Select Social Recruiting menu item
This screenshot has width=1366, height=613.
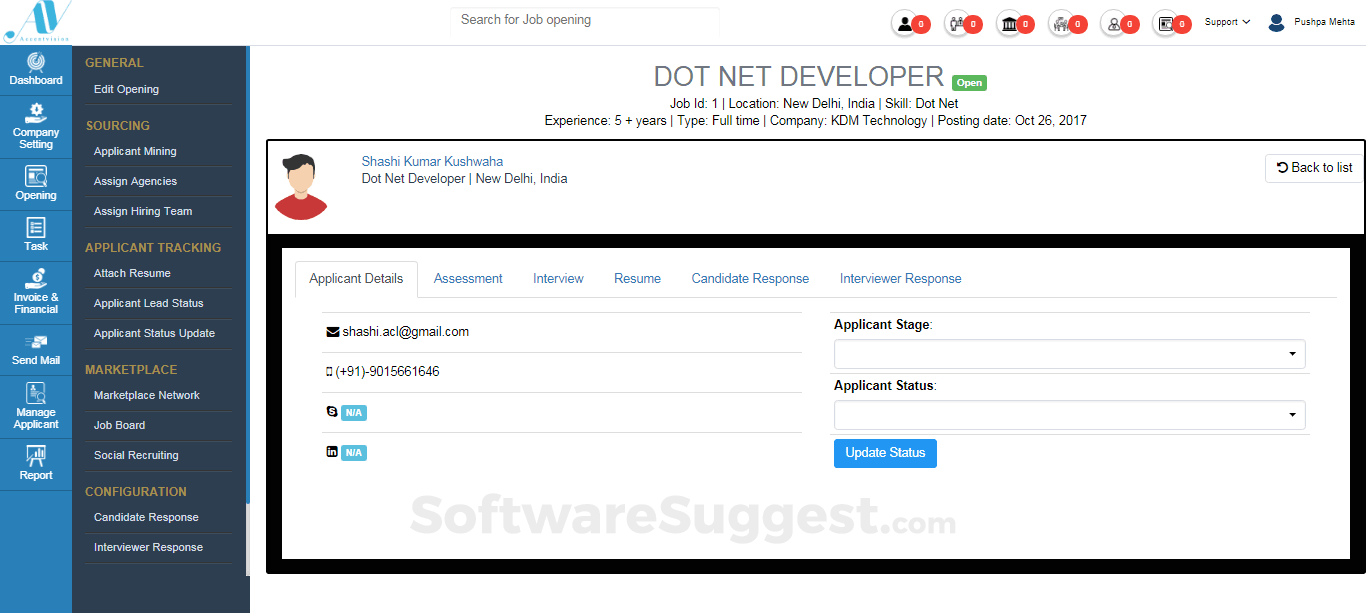[136, 455]
